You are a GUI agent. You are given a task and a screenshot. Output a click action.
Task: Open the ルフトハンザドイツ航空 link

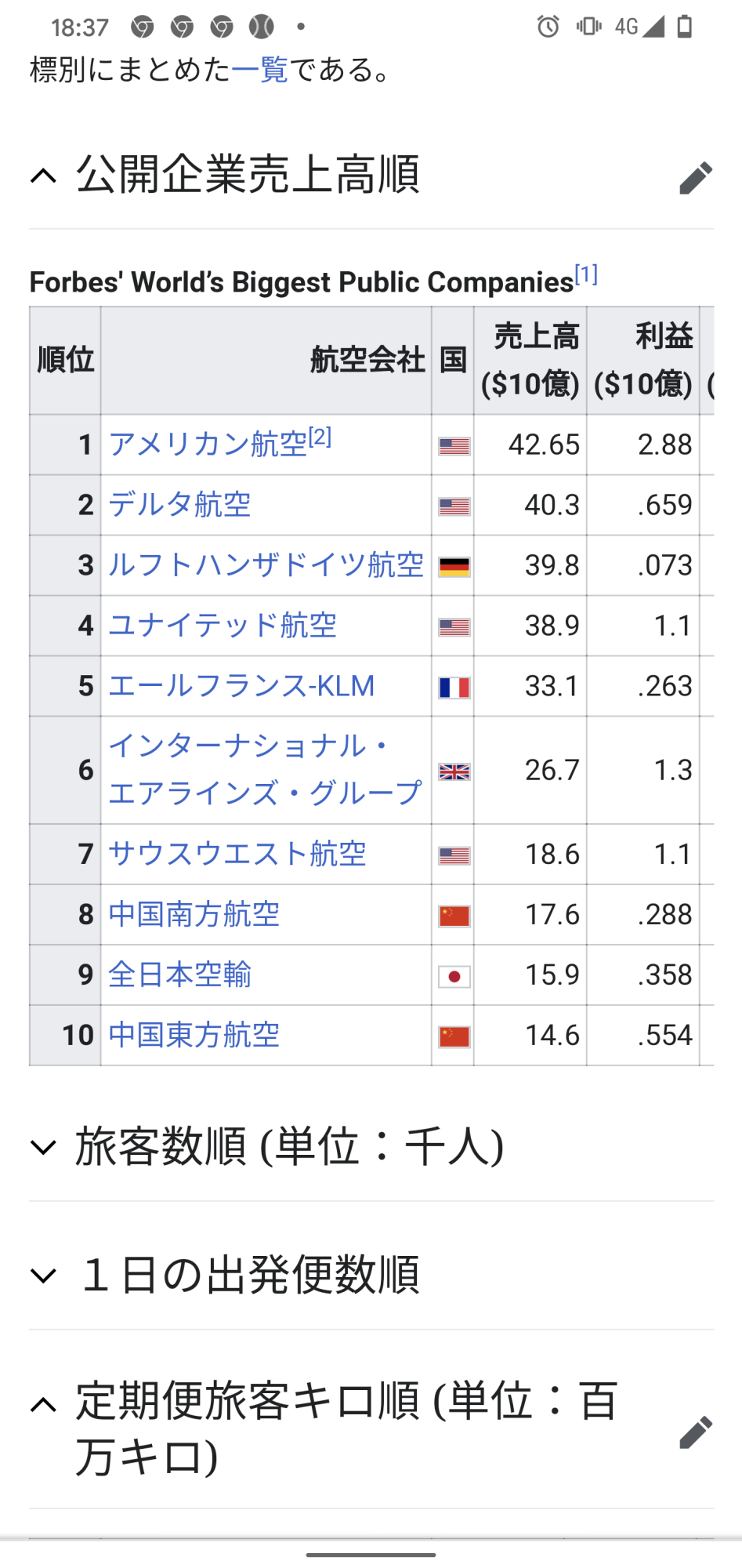[266, 565]
